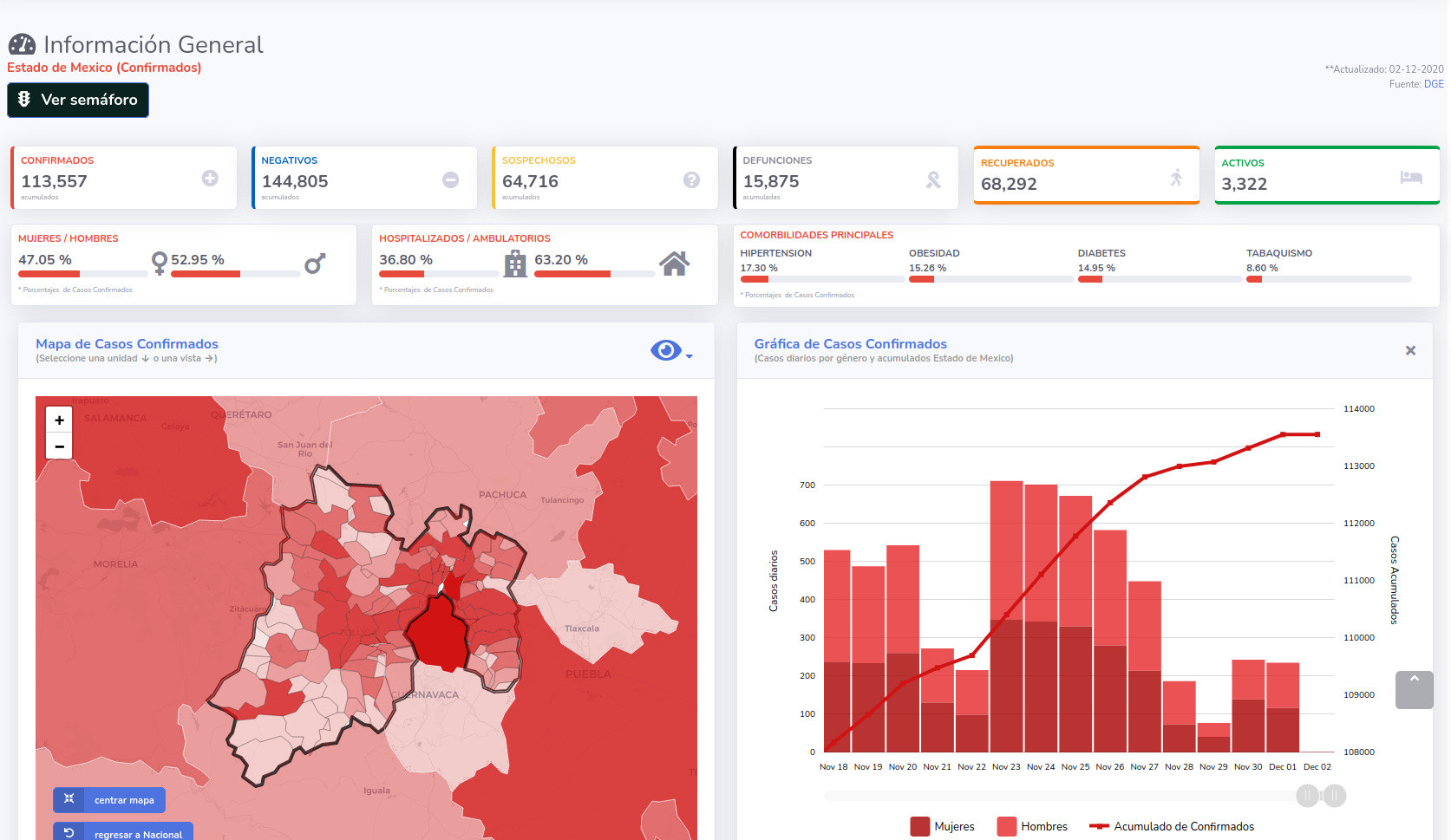
Task: Click the bed icon in Activos card
Action: coord(1411,177)
